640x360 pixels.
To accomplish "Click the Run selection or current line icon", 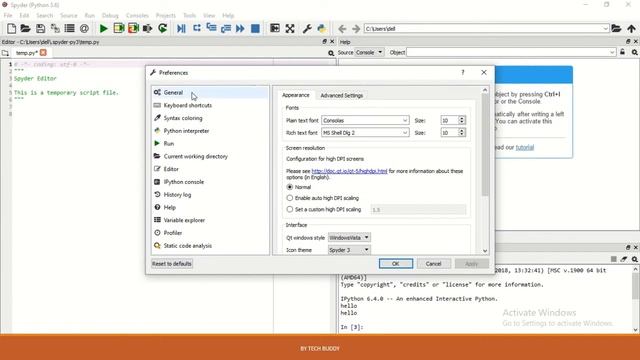I will (148, 28).
